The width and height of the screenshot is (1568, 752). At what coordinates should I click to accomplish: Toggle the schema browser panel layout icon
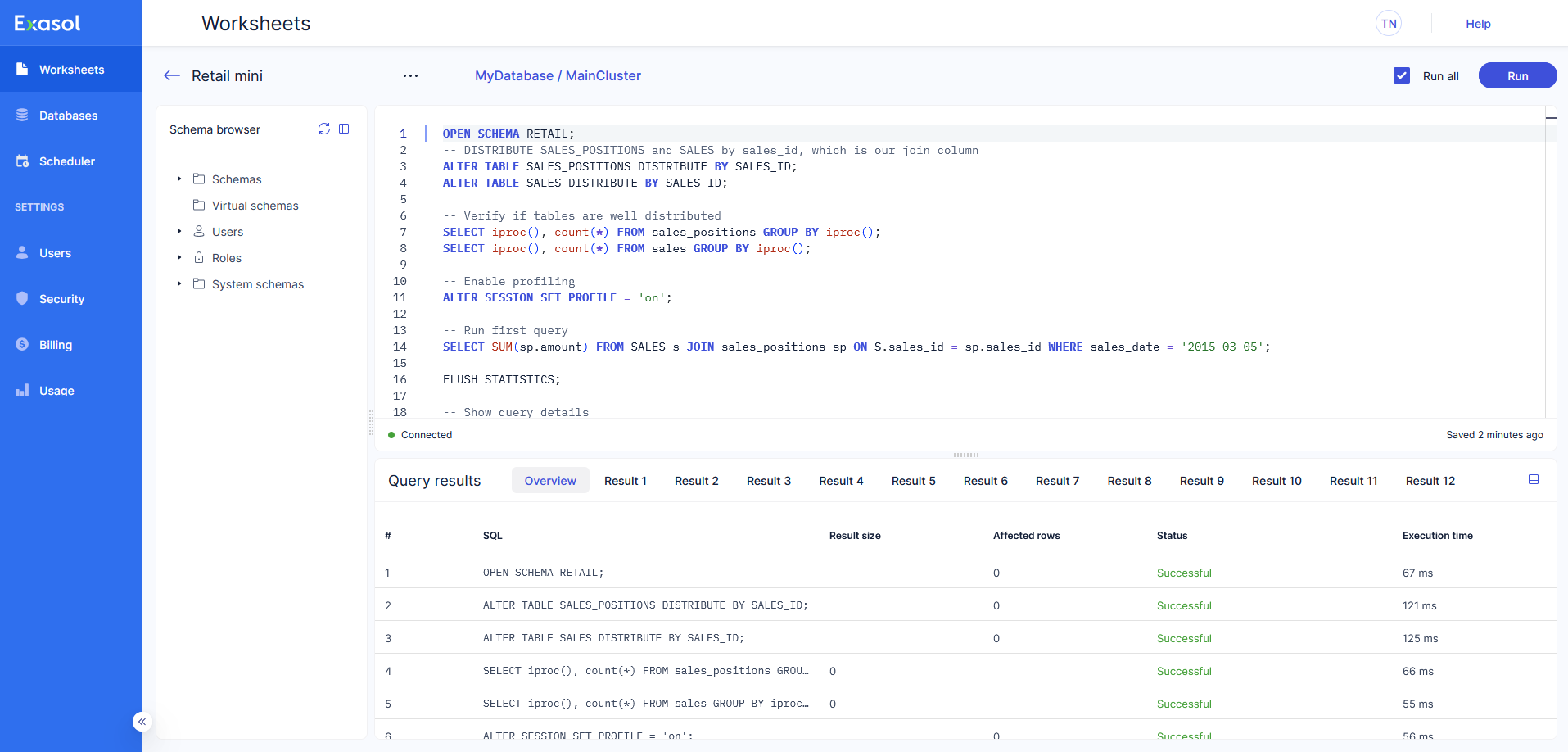(x=344, y=129)
